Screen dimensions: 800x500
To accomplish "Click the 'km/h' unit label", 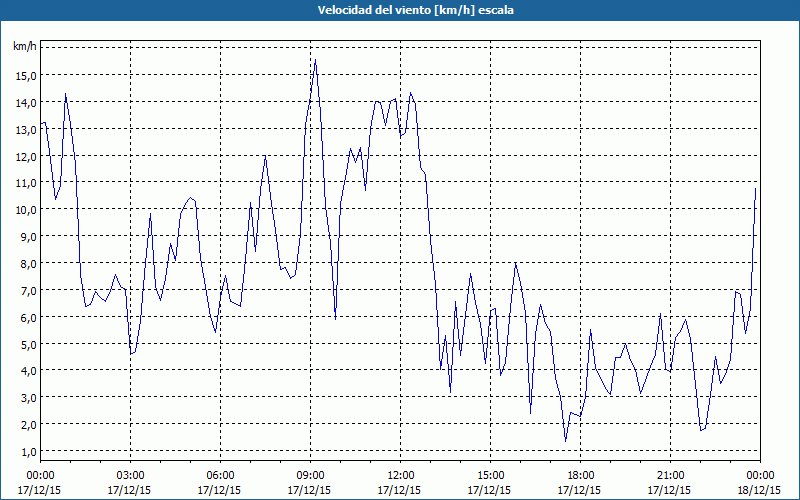I will click(x=25, y=47).
